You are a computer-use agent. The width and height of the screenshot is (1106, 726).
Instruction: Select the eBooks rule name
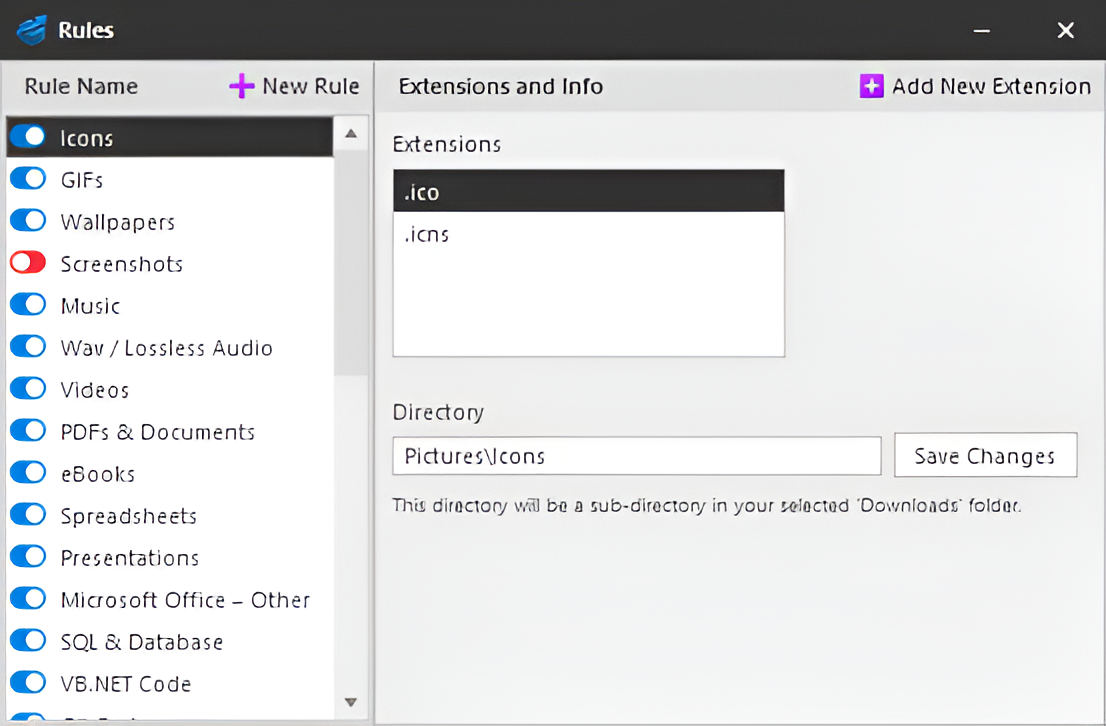tap(97, 474)
